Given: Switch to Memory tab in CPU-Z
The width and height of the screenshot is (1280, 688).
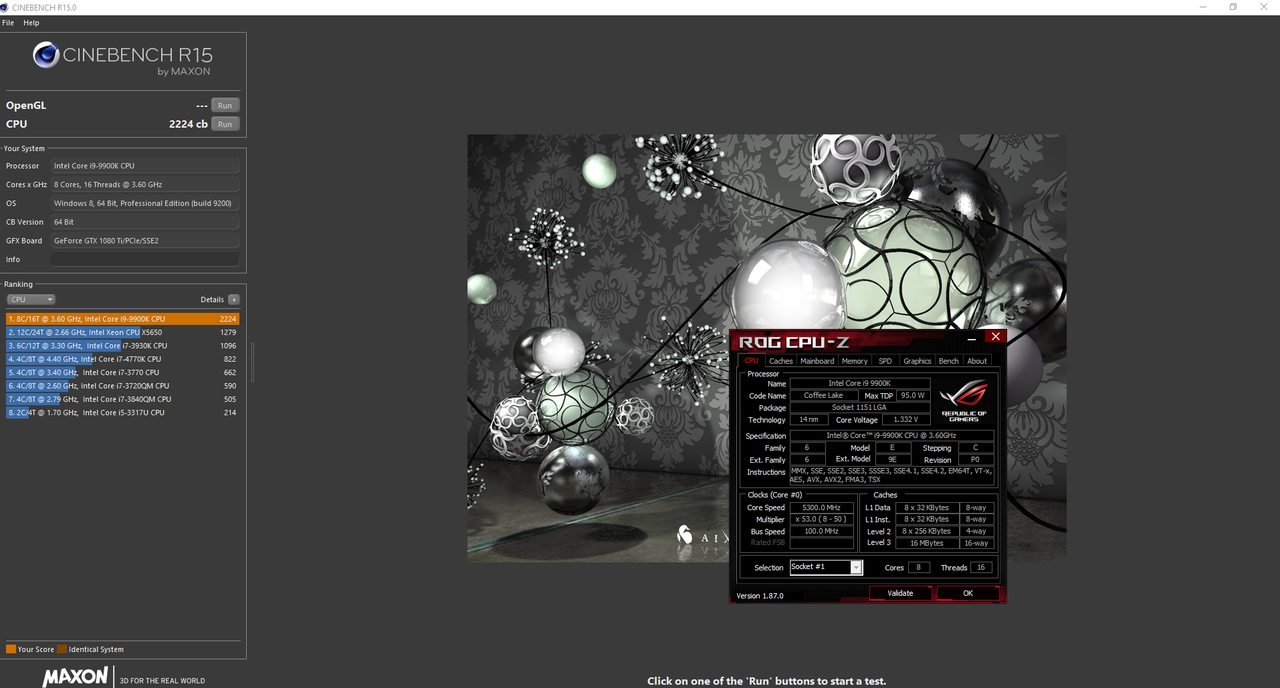Looking at the screenshot, I should (x=855, y=361).
